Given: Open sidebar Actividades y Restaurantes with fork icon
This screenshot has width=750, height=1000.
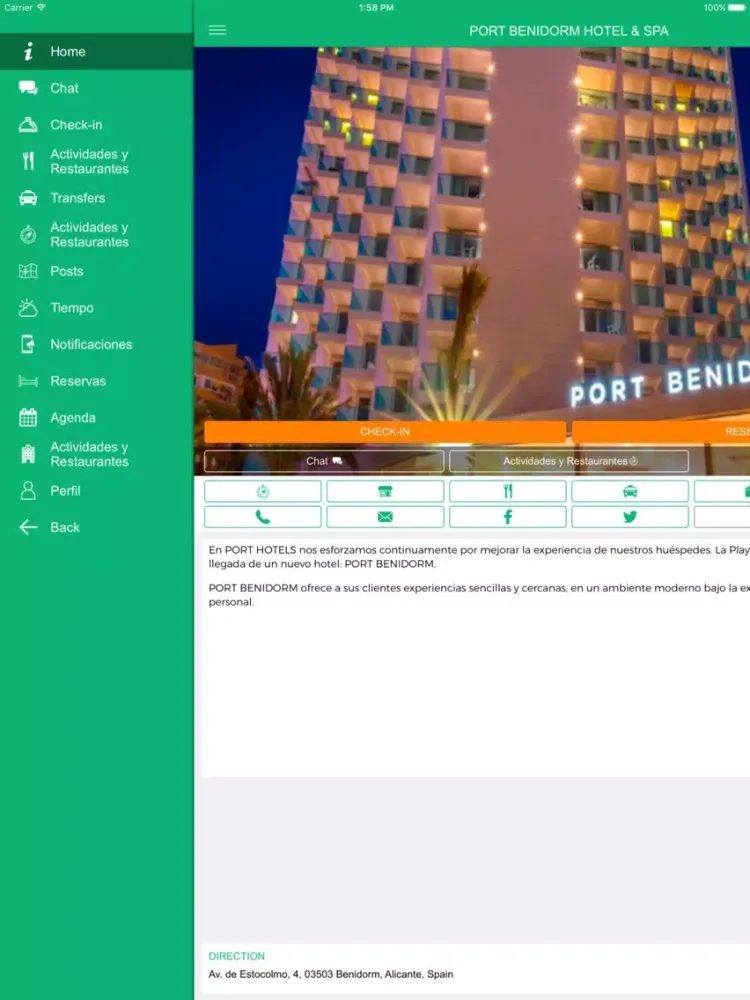Looking at the screenshot, I should pyautogui.click(x=97, y=161).
